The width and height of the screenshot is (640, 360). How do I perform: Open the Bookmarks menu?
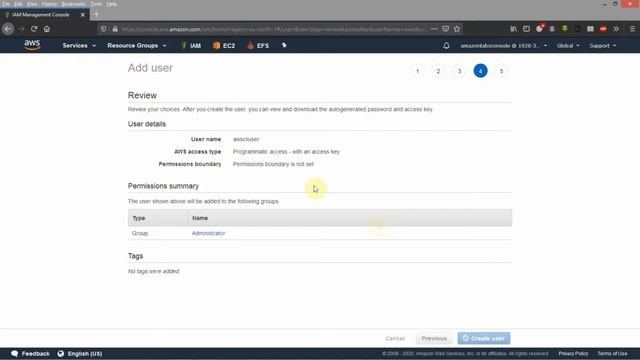point(73,4)
